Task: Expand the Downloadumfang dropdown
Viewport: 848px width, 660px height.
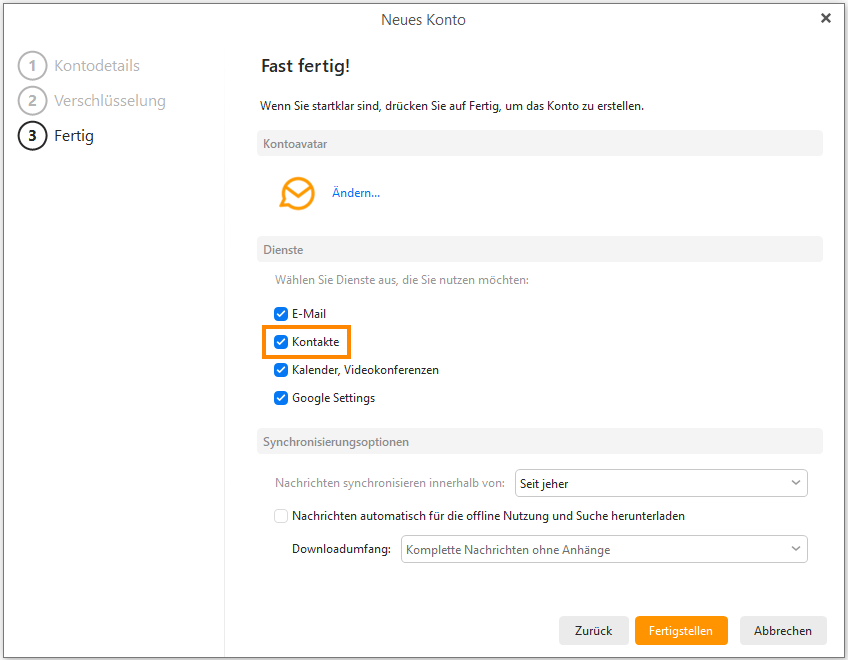Action: [604, 549]
